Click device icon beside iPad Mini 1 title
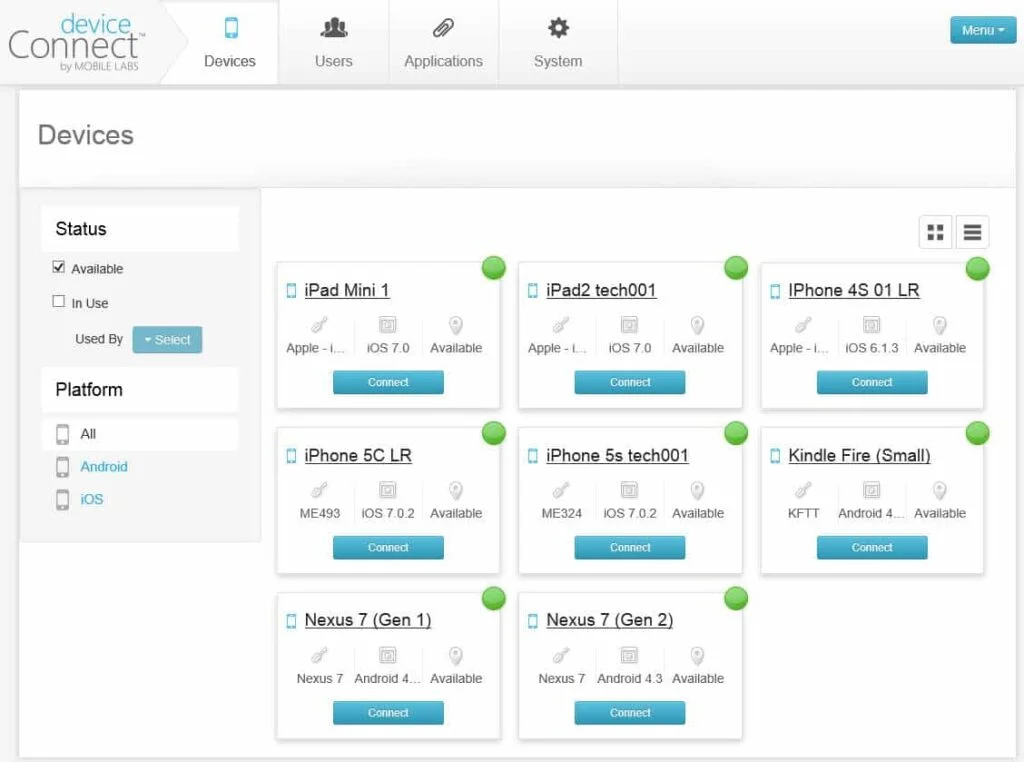The image size is (1024, 762). (x=291, y=291)
